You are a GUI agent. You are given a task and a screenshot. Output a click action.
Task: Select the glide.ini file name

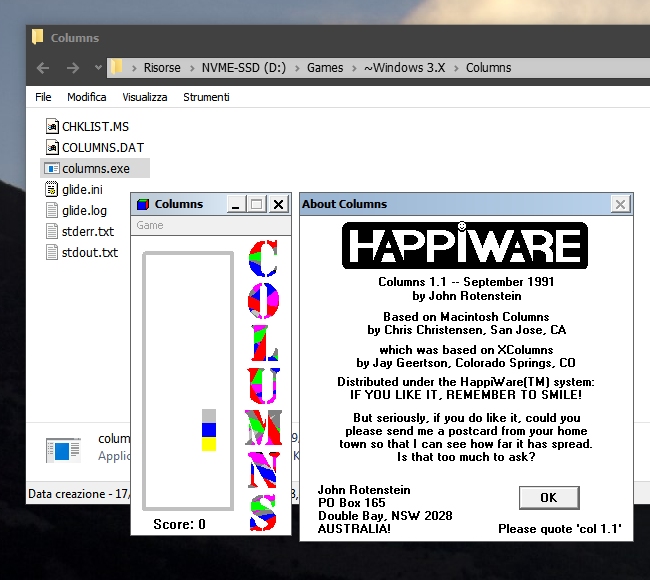click(x=82, y=189)
